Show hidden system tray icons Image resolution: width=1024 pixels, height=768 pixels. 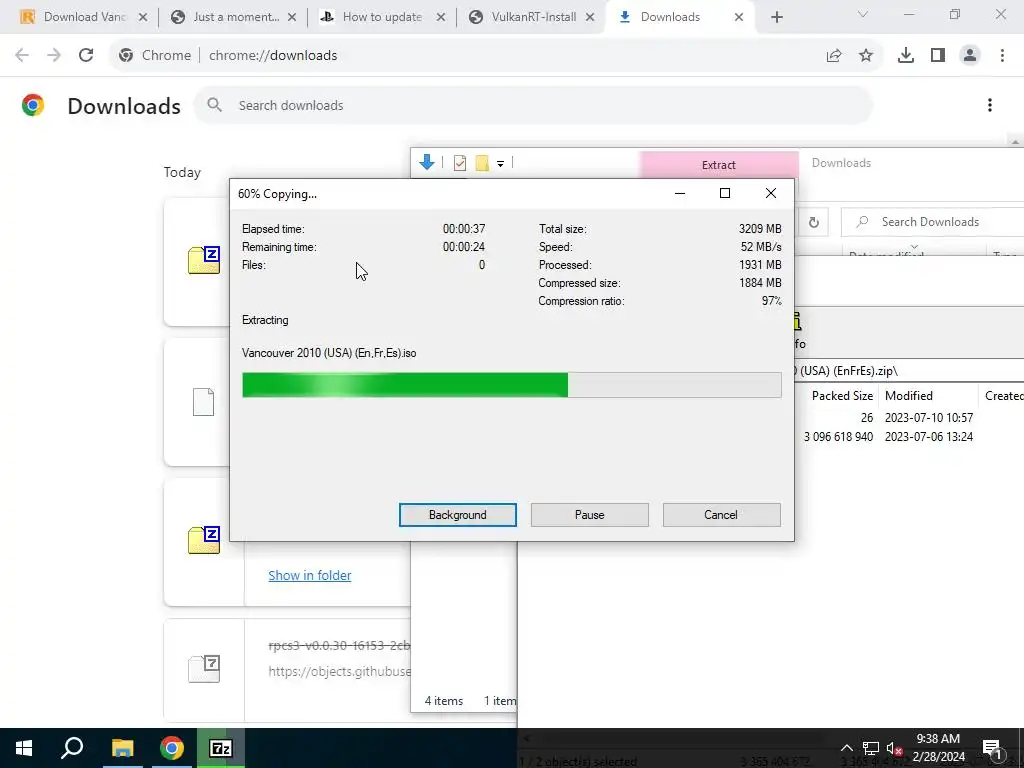[846, 748]
